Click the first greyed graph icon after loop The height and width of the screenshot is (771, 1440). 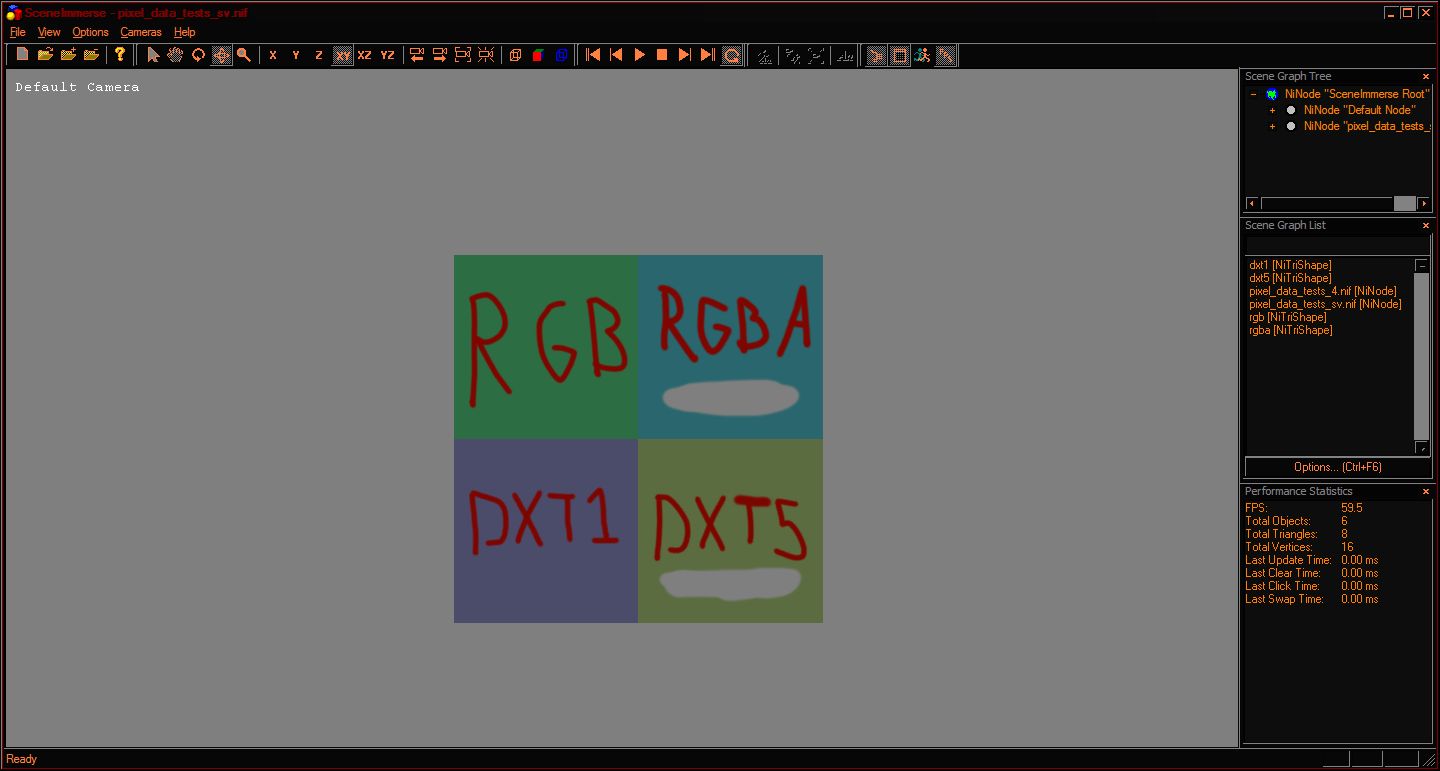point(764,55)
